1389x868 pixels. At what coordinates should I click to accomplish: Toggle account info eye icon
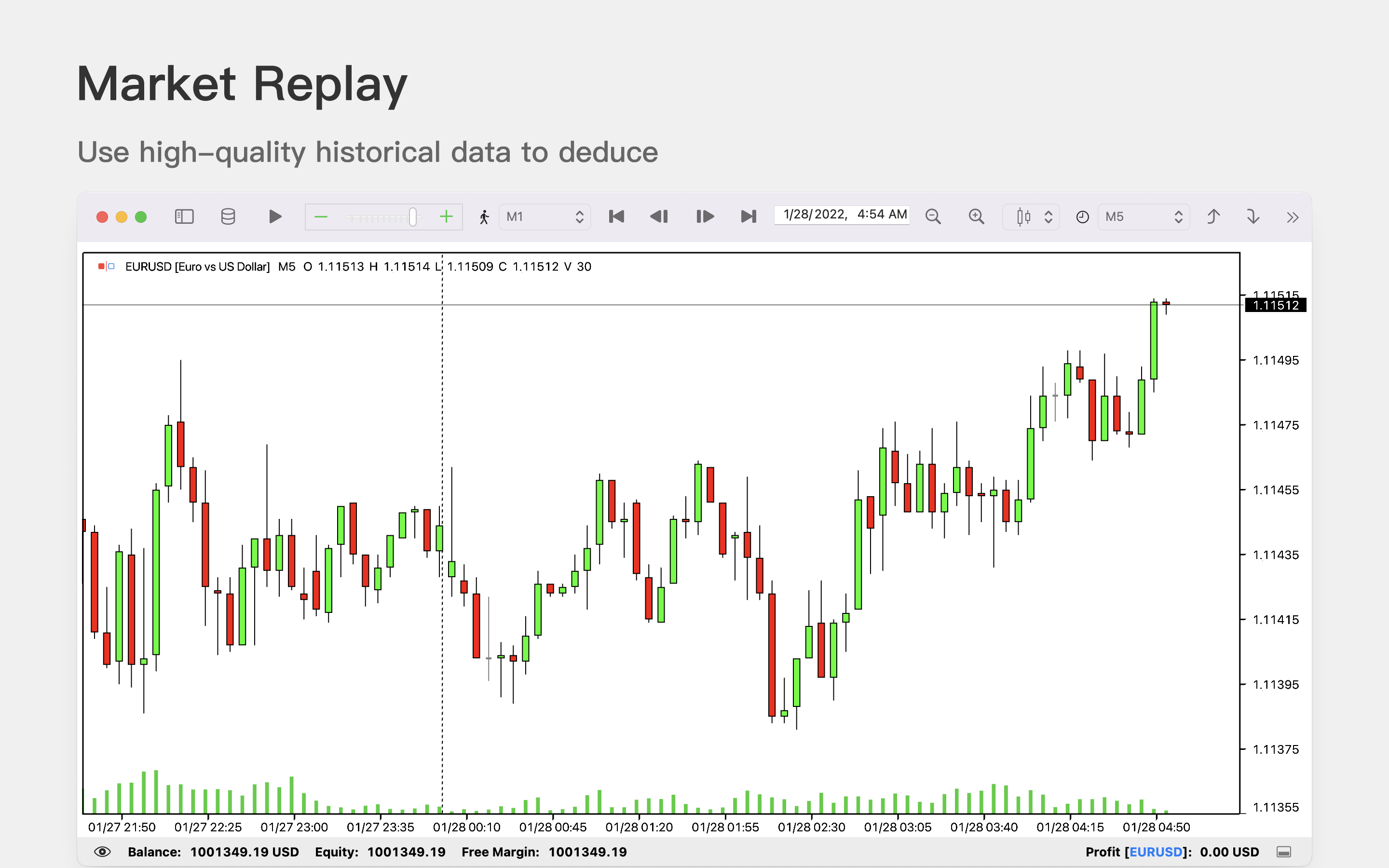(x=102, y=851)
